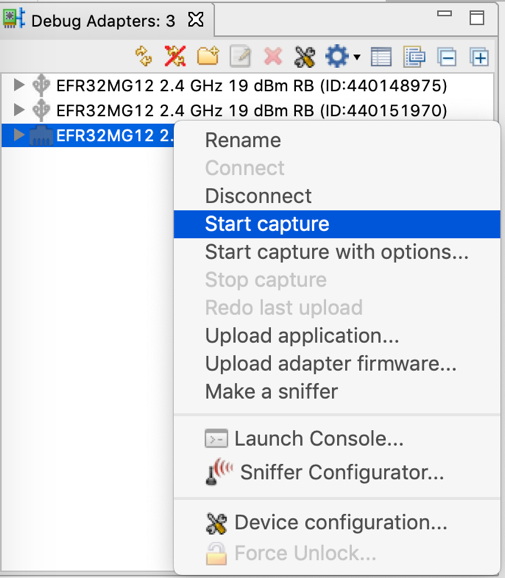The height and width of the screenshot is (578, 505).
Task: Choose Start capture from the context menu
Action: pos(337,224)
